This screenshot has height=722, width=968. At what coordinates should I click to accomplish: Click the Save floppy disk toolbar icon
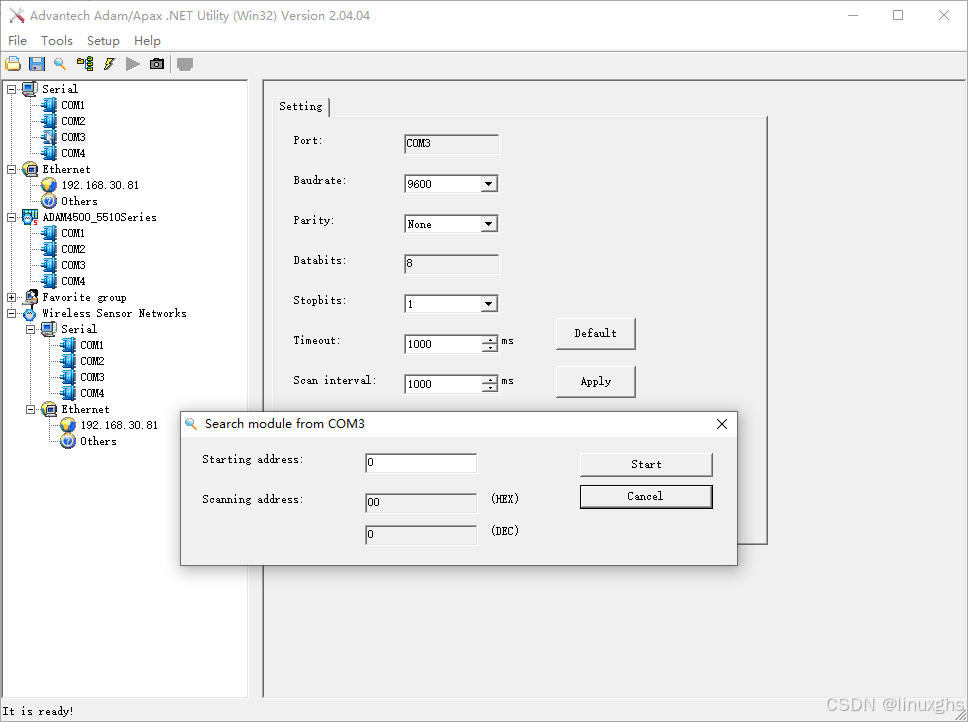click(37, 64)
